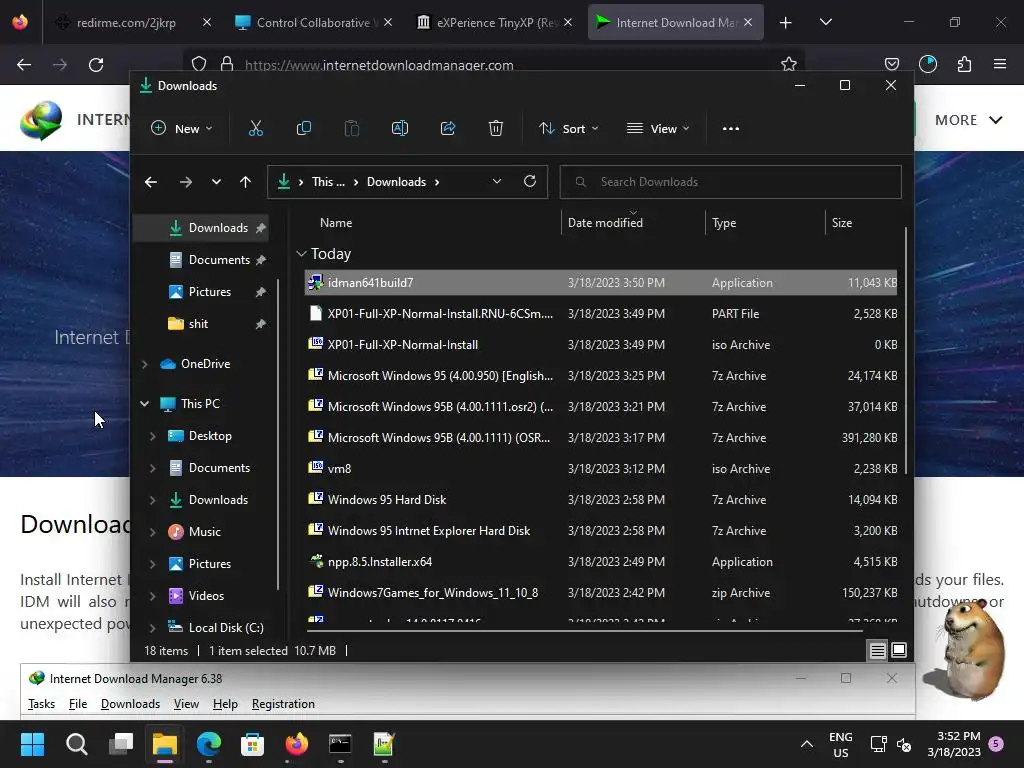Switch to Control Collaborative tab
The image size is (1024, 768).
pos(313,22)
